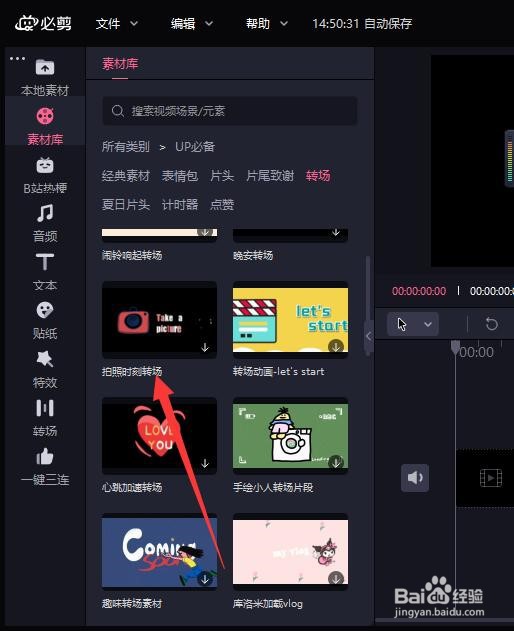The image size is (514, 631).
Task: Select the 片头 category
Action: [x=222, y=176]
